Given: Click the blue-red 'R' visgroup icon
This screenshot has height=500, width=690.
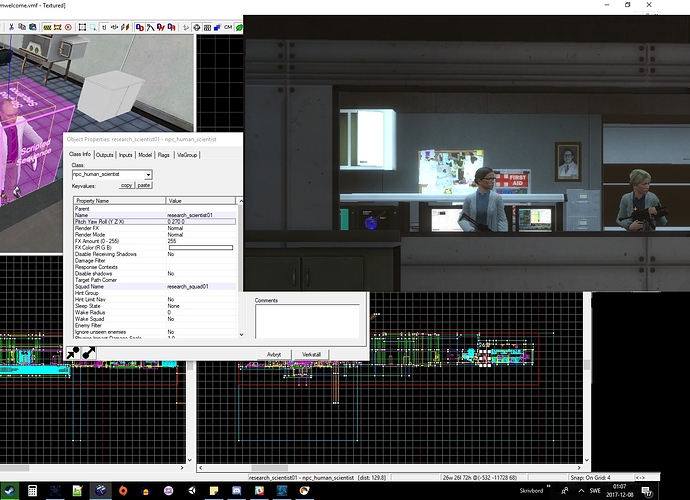Looking at the screenshot, I should pyautogui.click(x=172, y=27).
